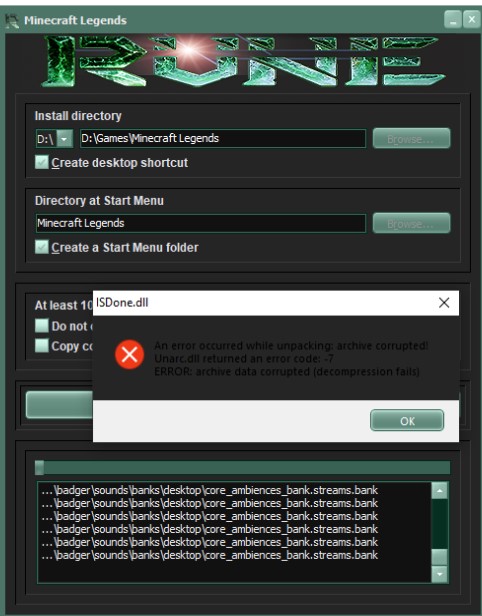Close the Minecraft Legends installer window
The height and width of the screenshot is (616, 482).
click(471, 19)
